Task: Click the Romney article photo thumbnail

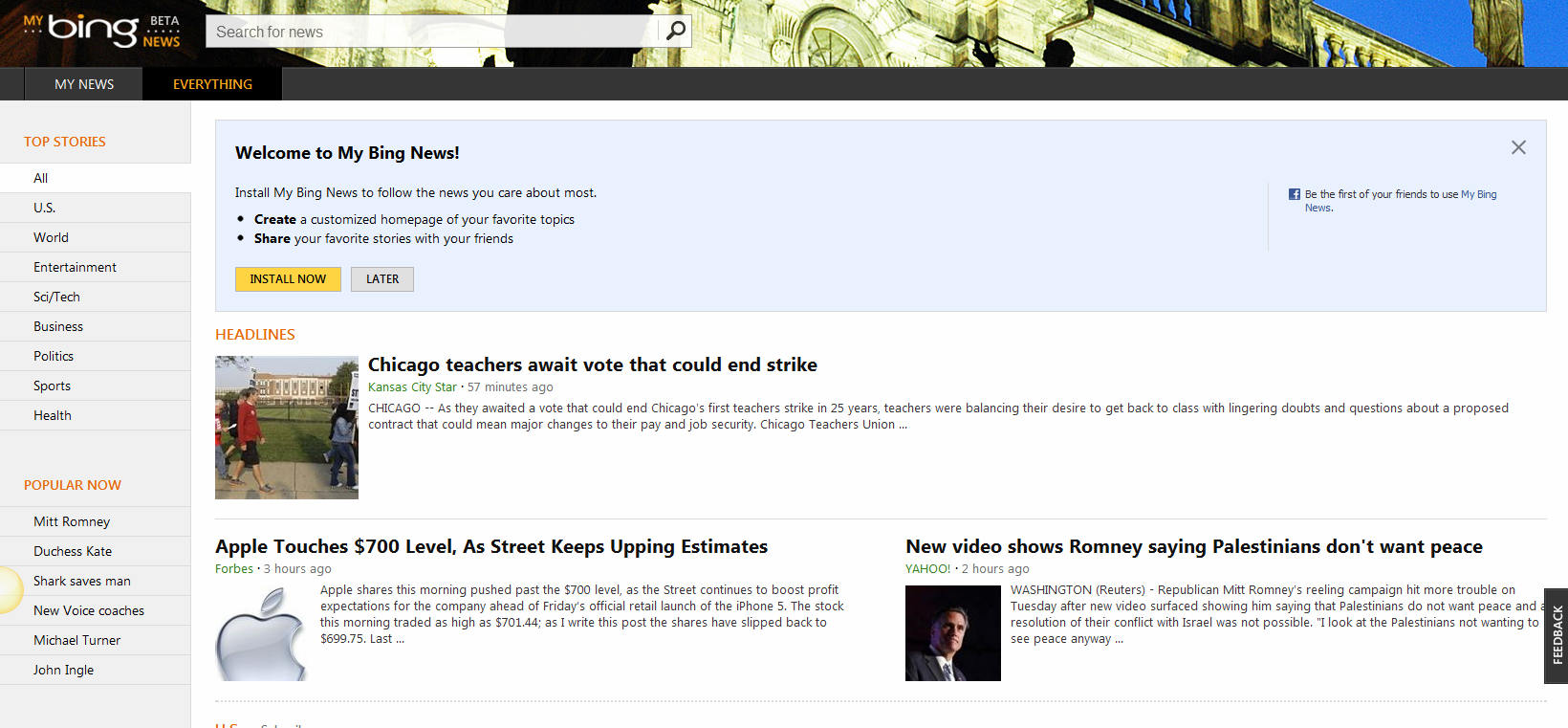Action: tap(953, 633)
